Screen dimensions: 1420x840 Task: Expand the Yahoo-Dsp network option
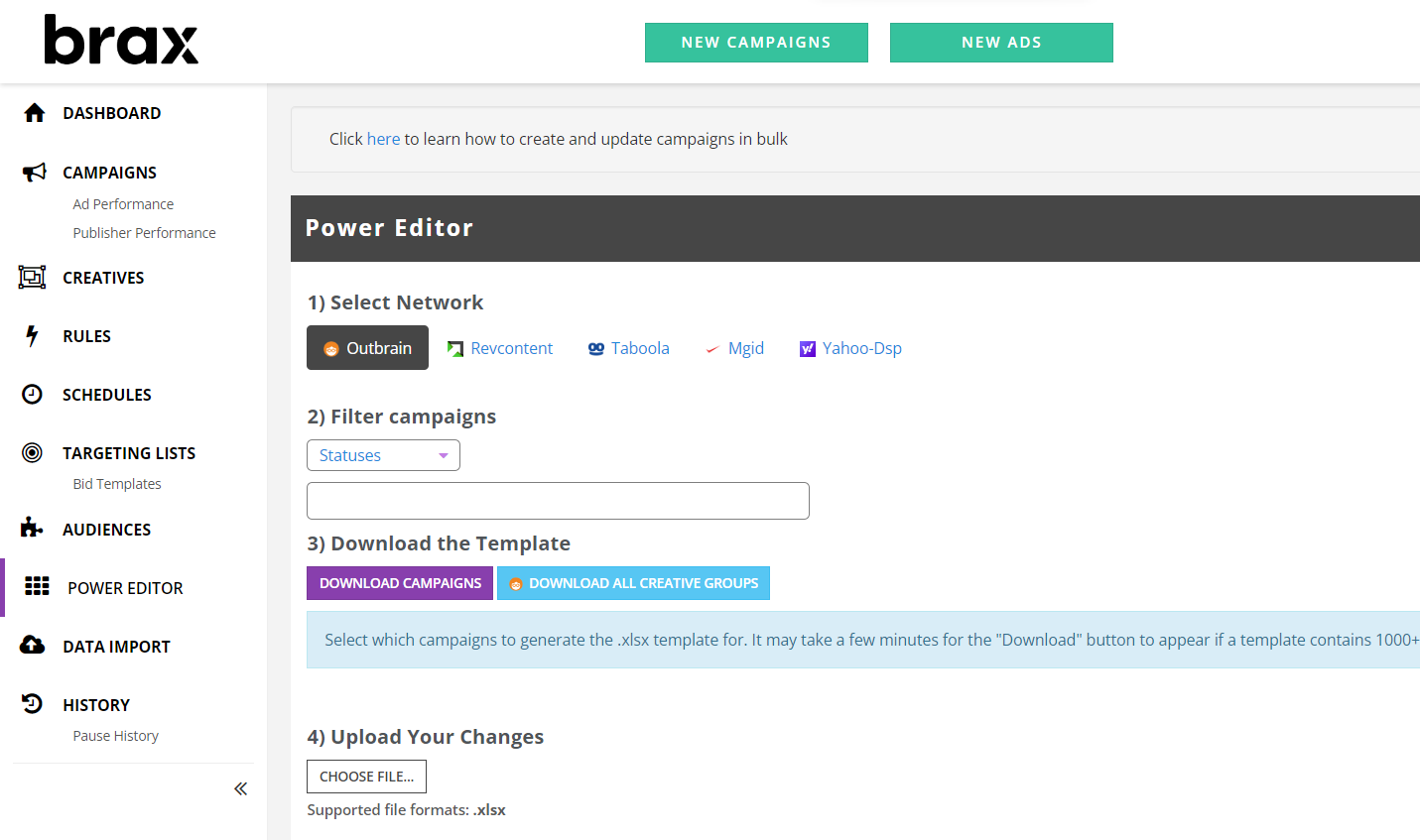849,347
